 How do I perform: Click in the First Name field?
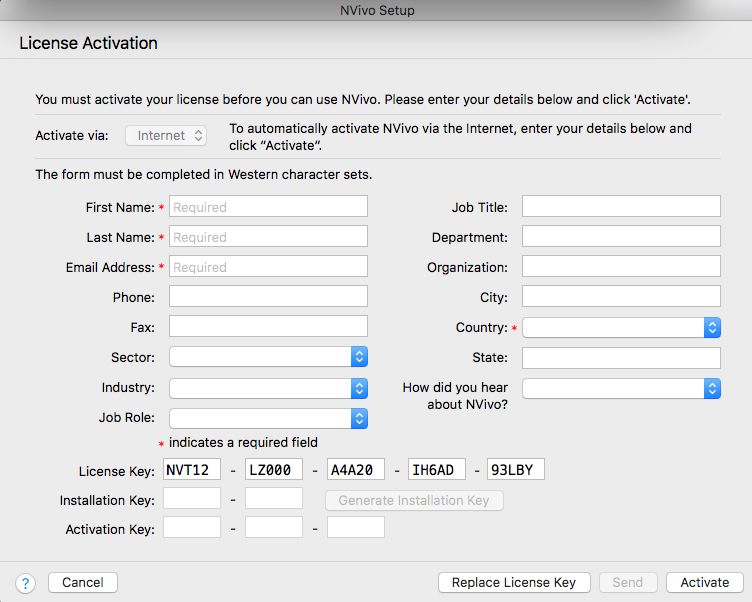[x=268, y=207]
